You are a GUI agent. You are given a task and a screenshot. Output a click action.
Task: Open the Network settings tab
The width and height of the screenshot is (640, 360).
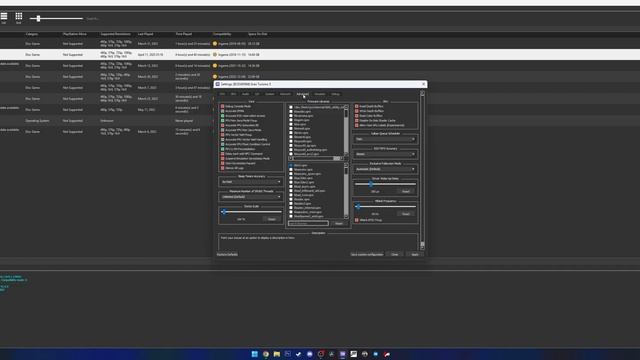coord(285,94)
